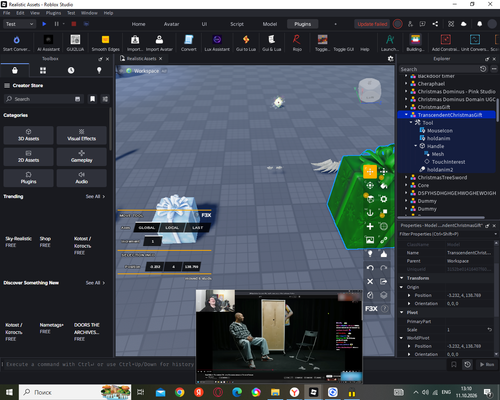Click the F3X delete X button

pyautogui.click(x=370, y=282)
